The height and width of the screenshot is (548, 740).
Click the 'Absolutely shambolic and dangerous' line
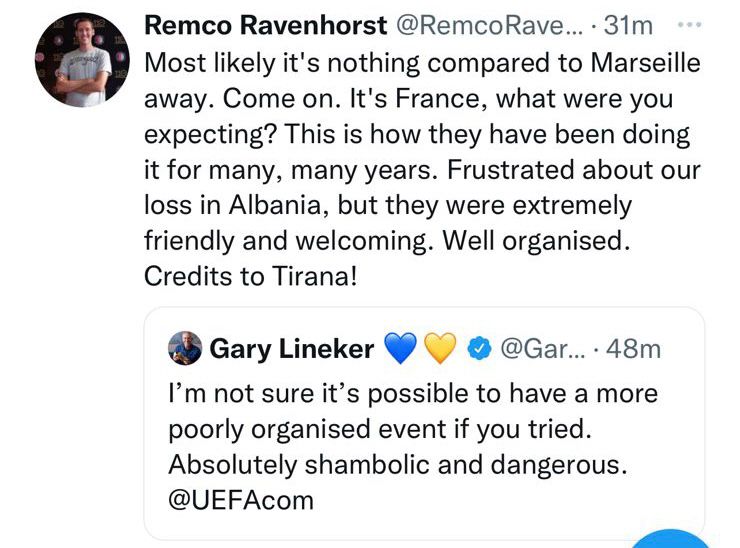coord(398,464)
